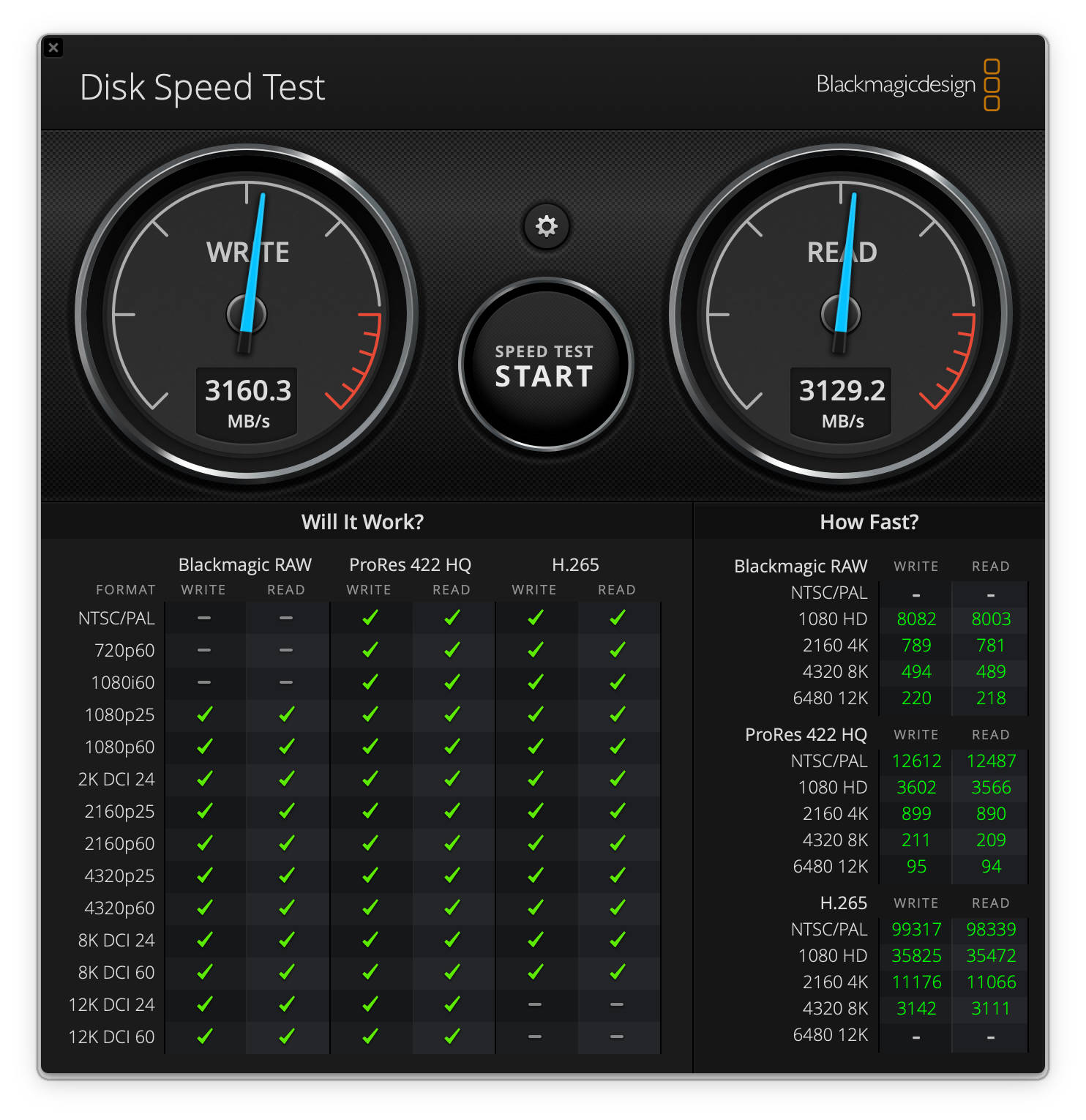Click the Blackmagic RAW read checkmark for 2160p25

(286, 811)
